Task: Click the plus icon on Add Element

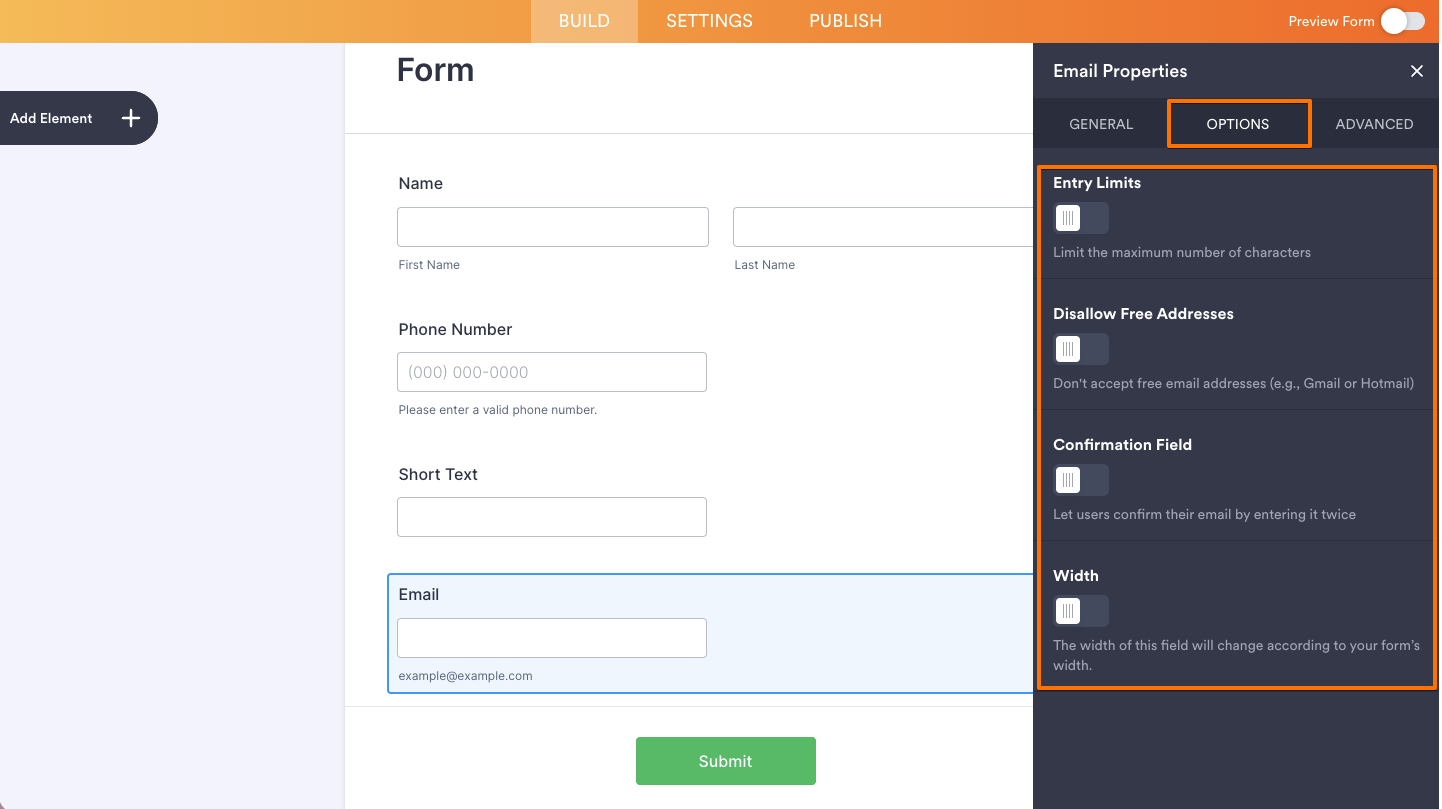Action: [131, 118]
